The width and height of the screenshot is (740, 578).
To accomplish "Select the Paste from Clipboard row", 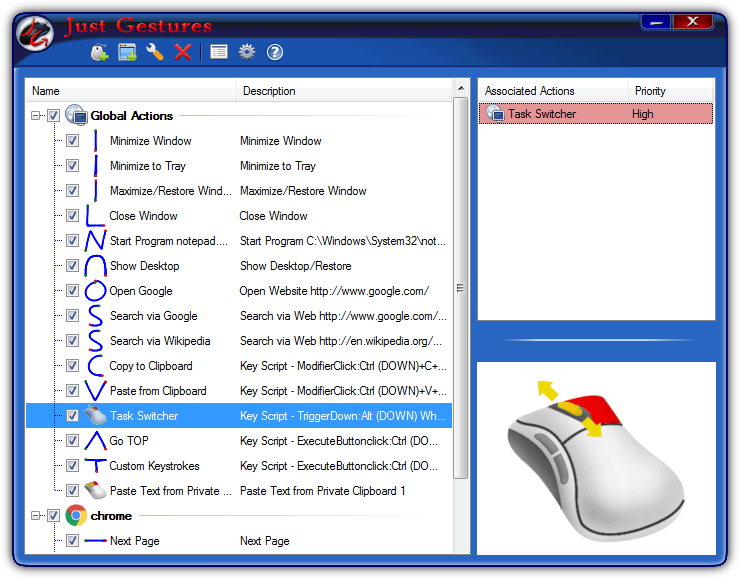I will (239, 391).
